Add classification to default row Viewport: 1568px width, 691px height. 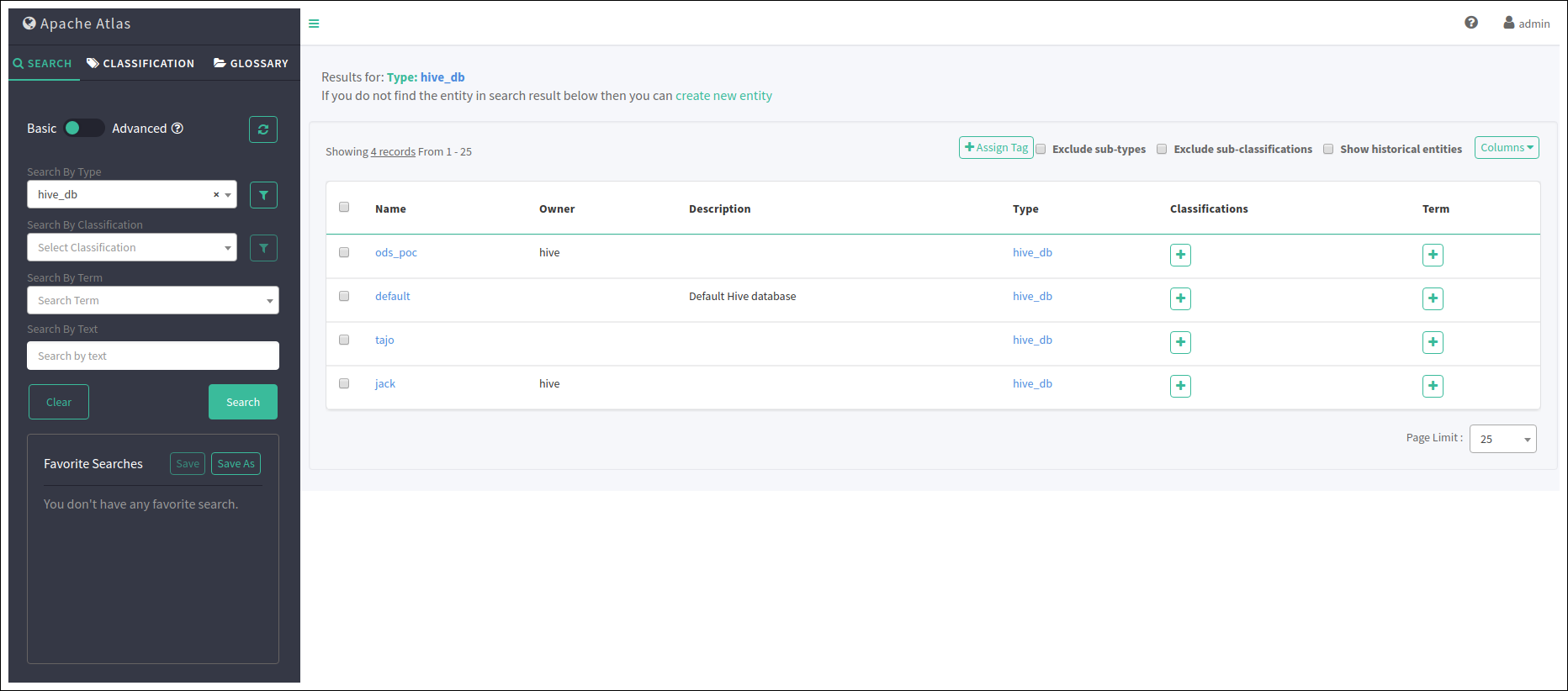[1180, 298]
